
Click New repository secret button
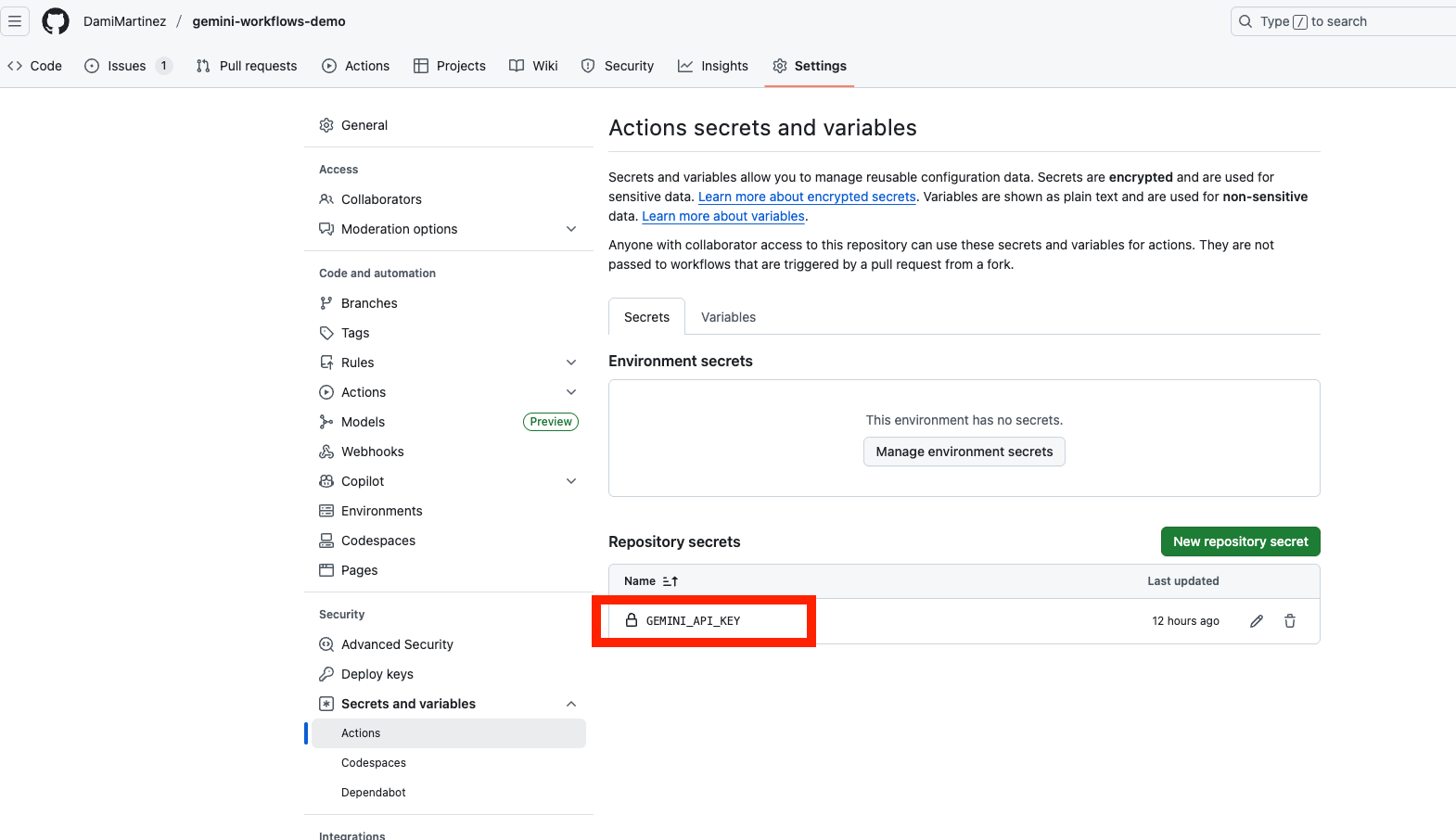tap(1240, 541)
